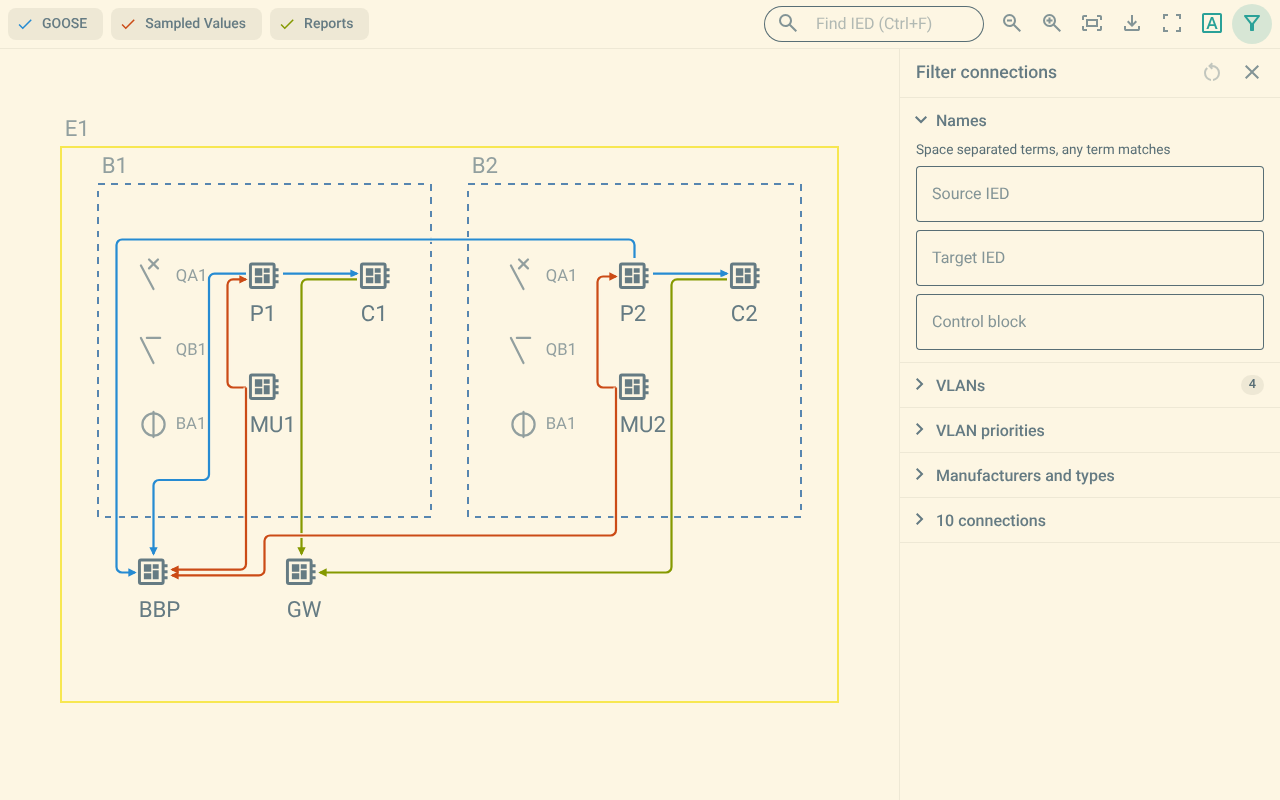Expand Manufacturers and types section
This screenshot has height=800, width=1280.
click(x=1090, y=475)
